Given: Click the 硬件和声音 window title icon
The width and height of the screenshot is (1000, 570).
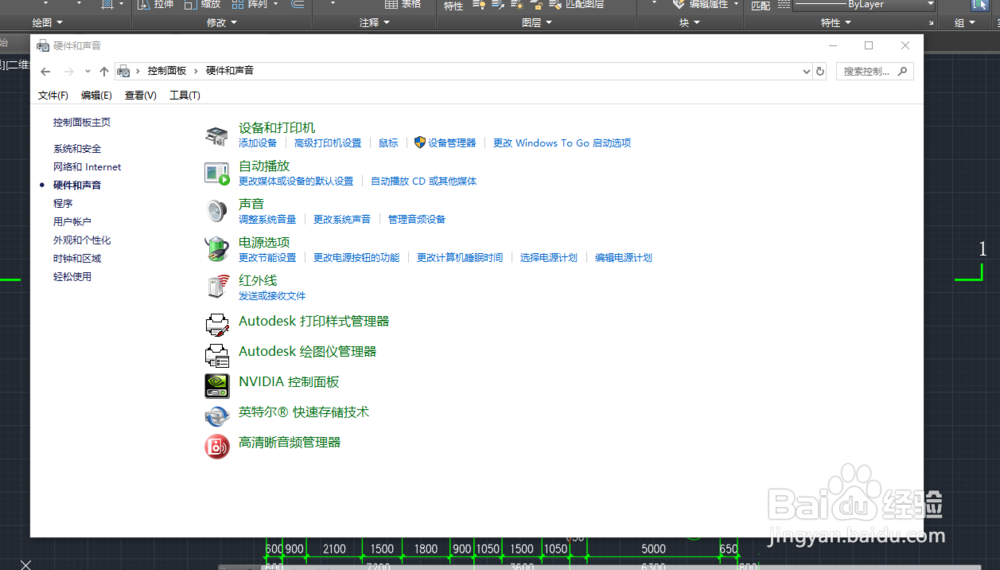Looking at the screenshot, I should (43, 46).
